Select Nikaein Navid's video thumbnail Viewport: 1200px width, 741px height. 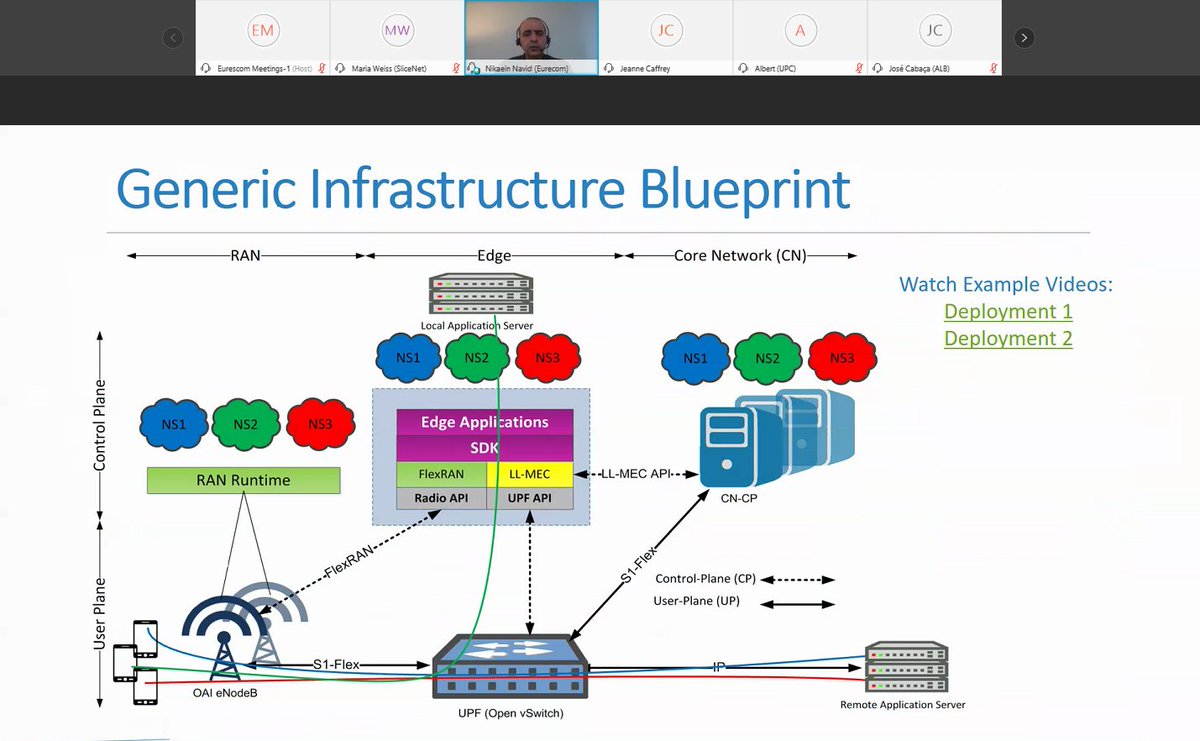pos(530,37)
